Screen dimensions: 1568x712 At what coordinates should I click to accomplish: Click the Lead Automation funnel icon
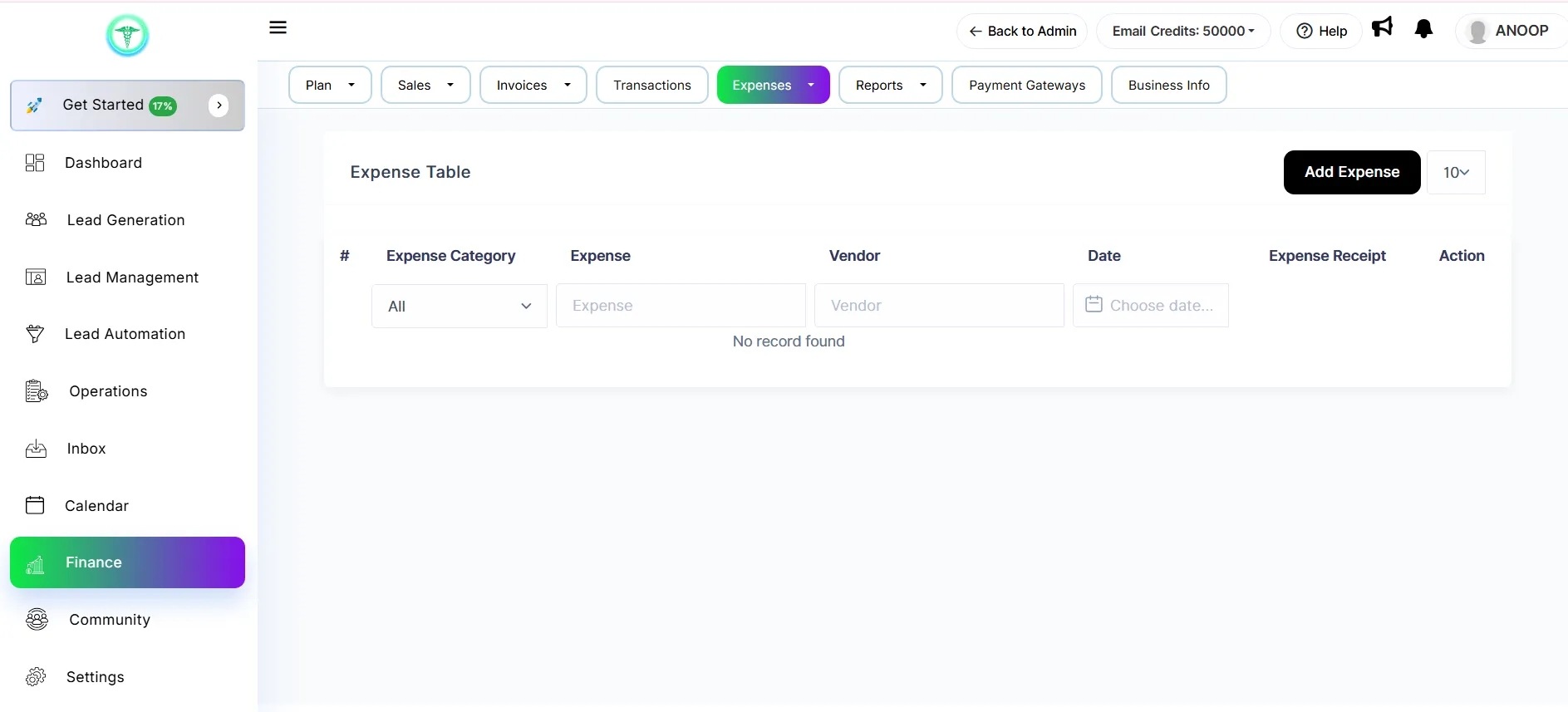tap(35, 334)
